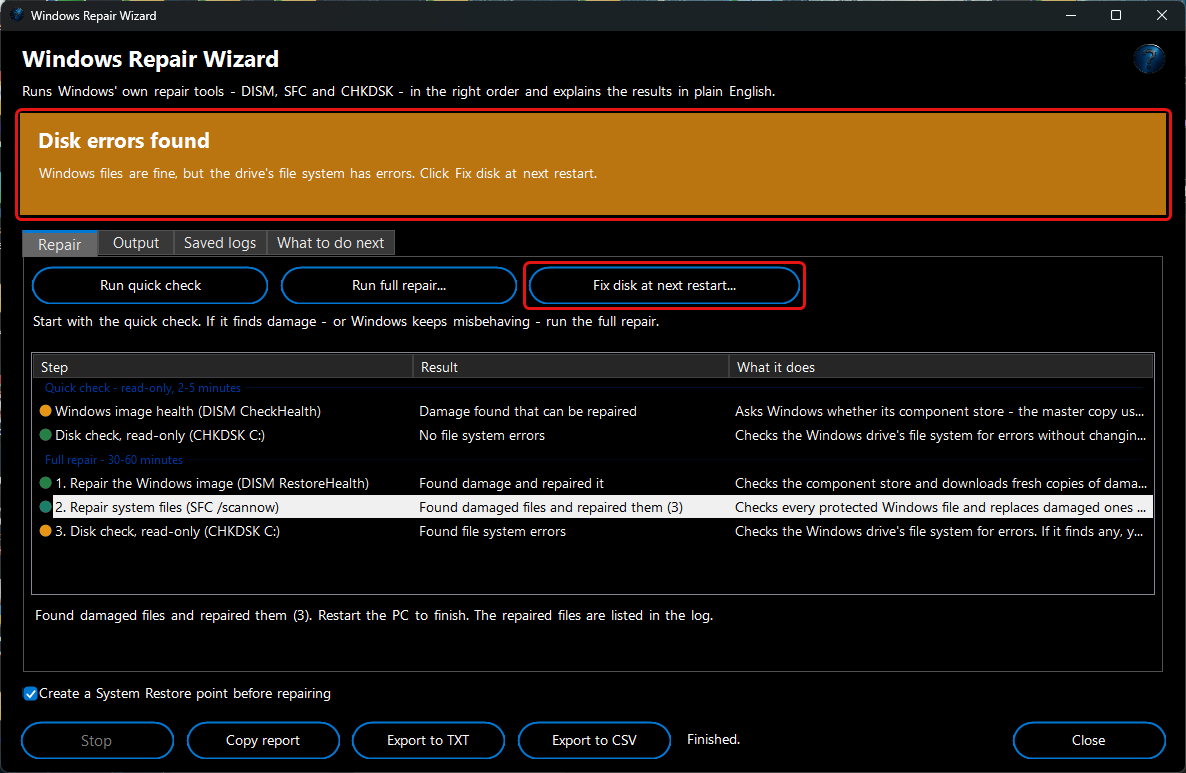This screenshot has height=773, width=1186.
Task: Open the What to do next tab
Action: pyautogui.click(x=331, y=243)
